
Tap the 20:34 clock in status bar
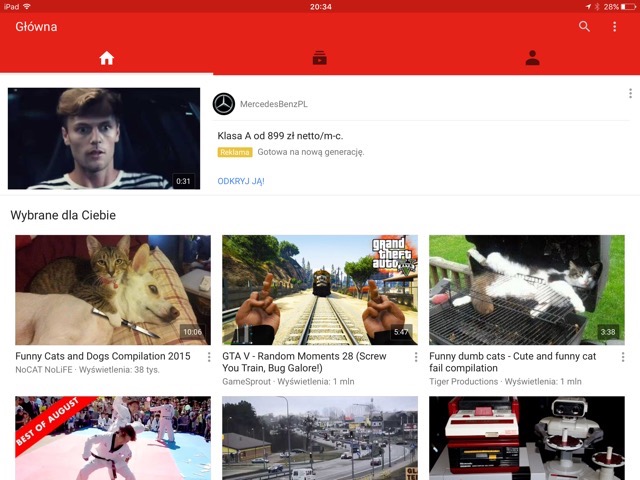point(320,7)
